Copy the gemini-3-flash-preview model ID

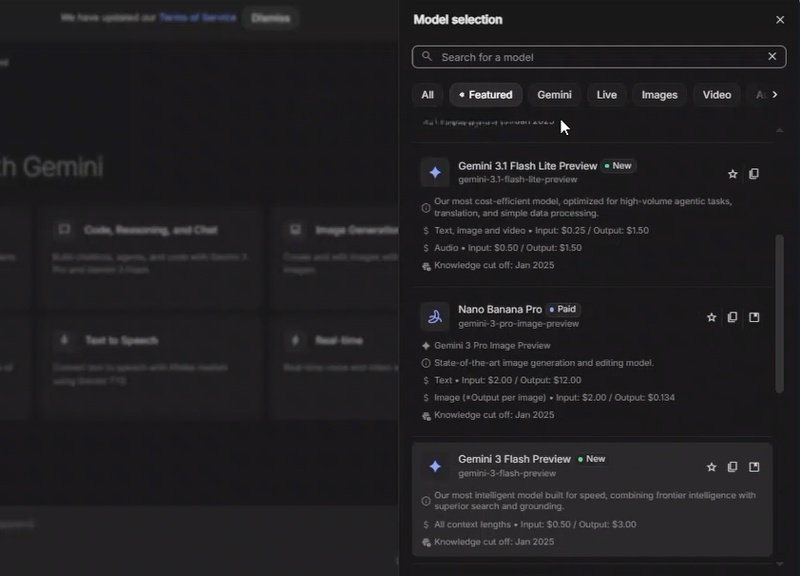point(732,467)
